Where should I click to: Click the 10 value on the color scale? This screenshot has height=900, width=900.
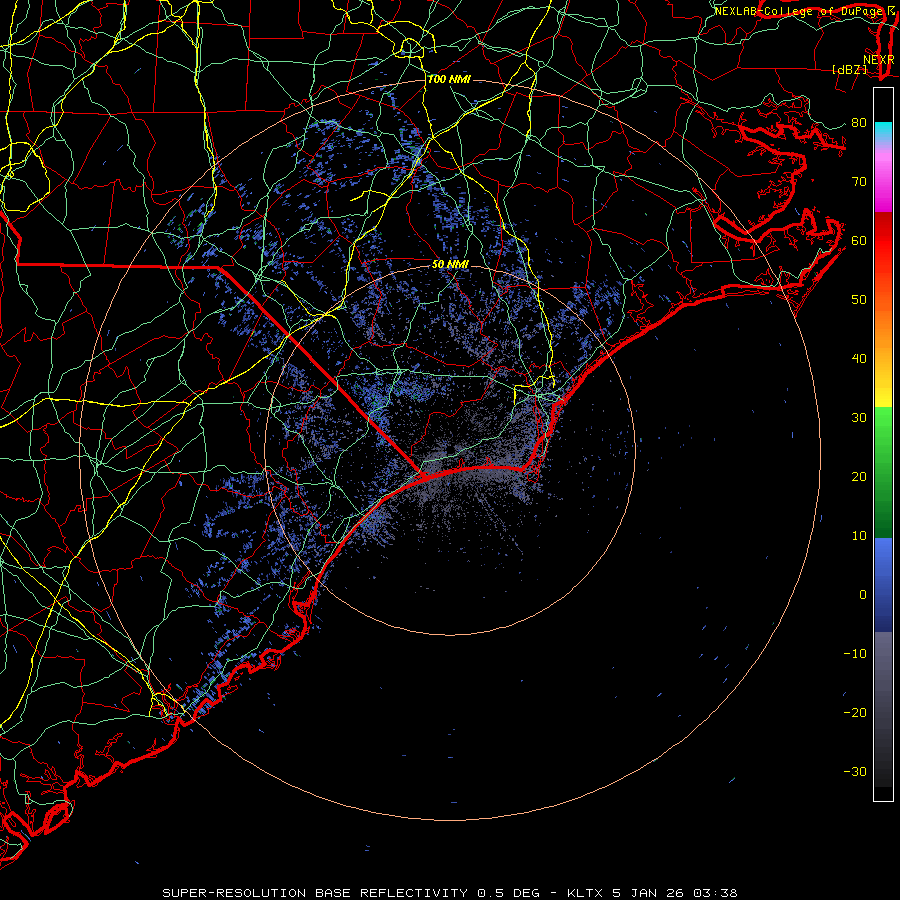click(859, 536)
